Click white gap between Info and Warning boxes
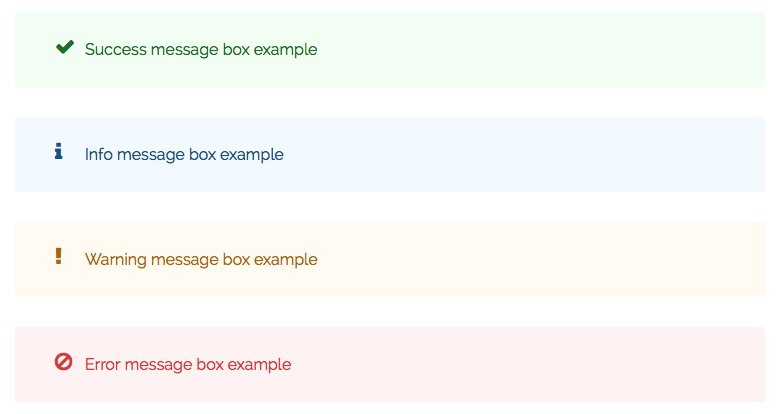779x414 pixels. click(x=390, y=207)
